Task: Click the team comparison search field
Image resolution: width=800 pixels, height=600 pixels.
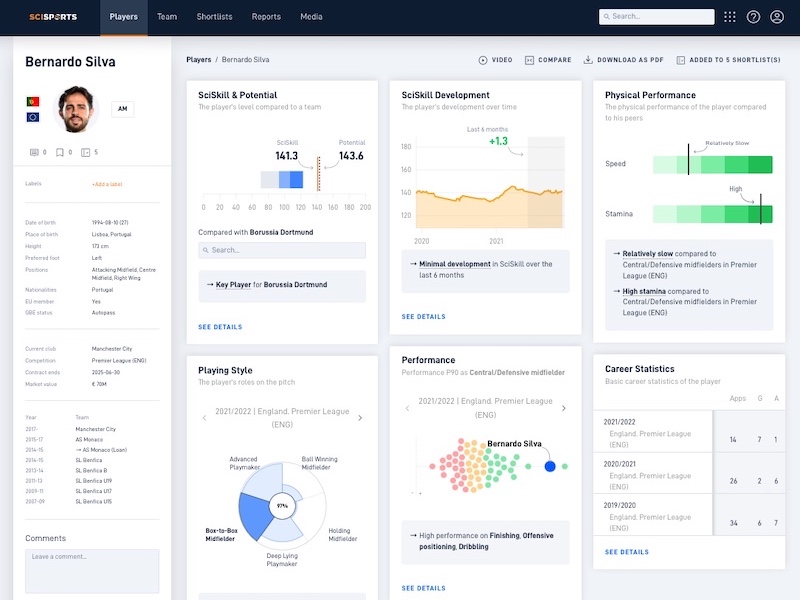Action: click(x=282, y=250)
